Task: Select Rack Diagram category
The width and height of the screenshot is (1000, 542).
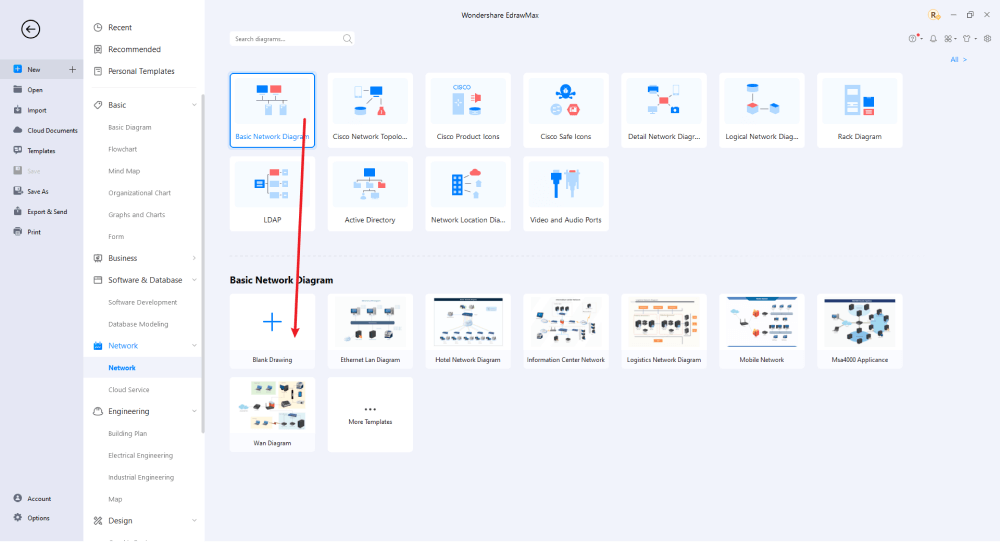Action: tap(860, 110)
